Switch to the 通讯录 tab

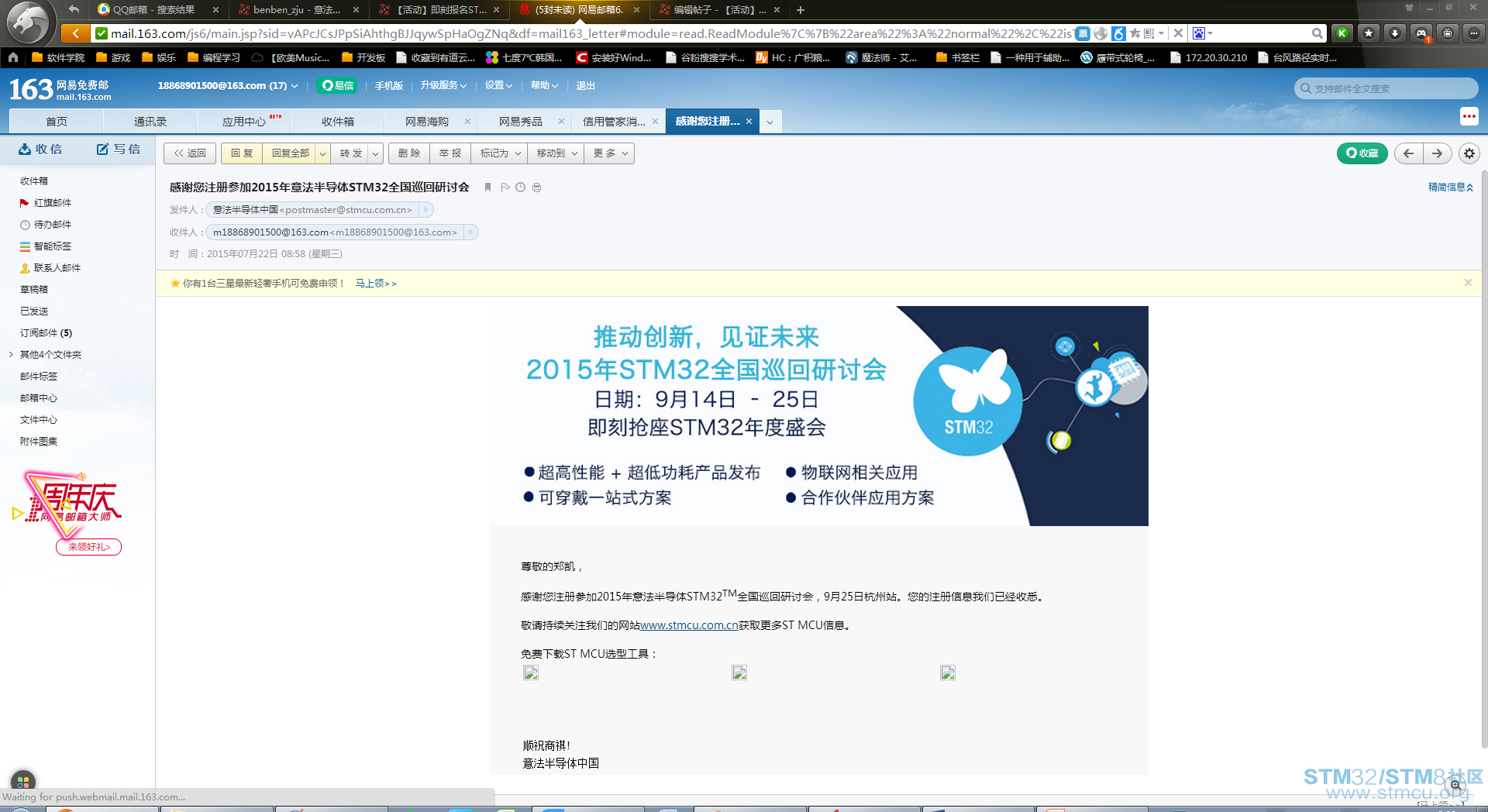pos(150,122)
